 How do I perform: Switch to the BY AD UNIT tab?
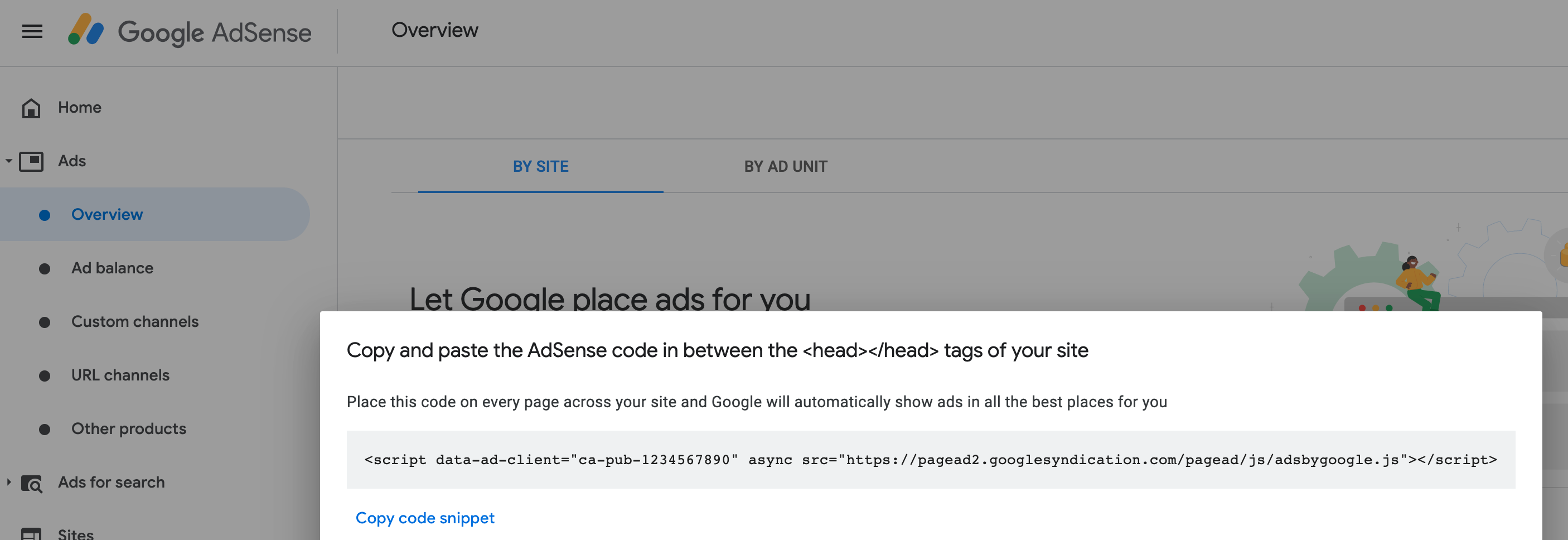click(x=785, y=166)
